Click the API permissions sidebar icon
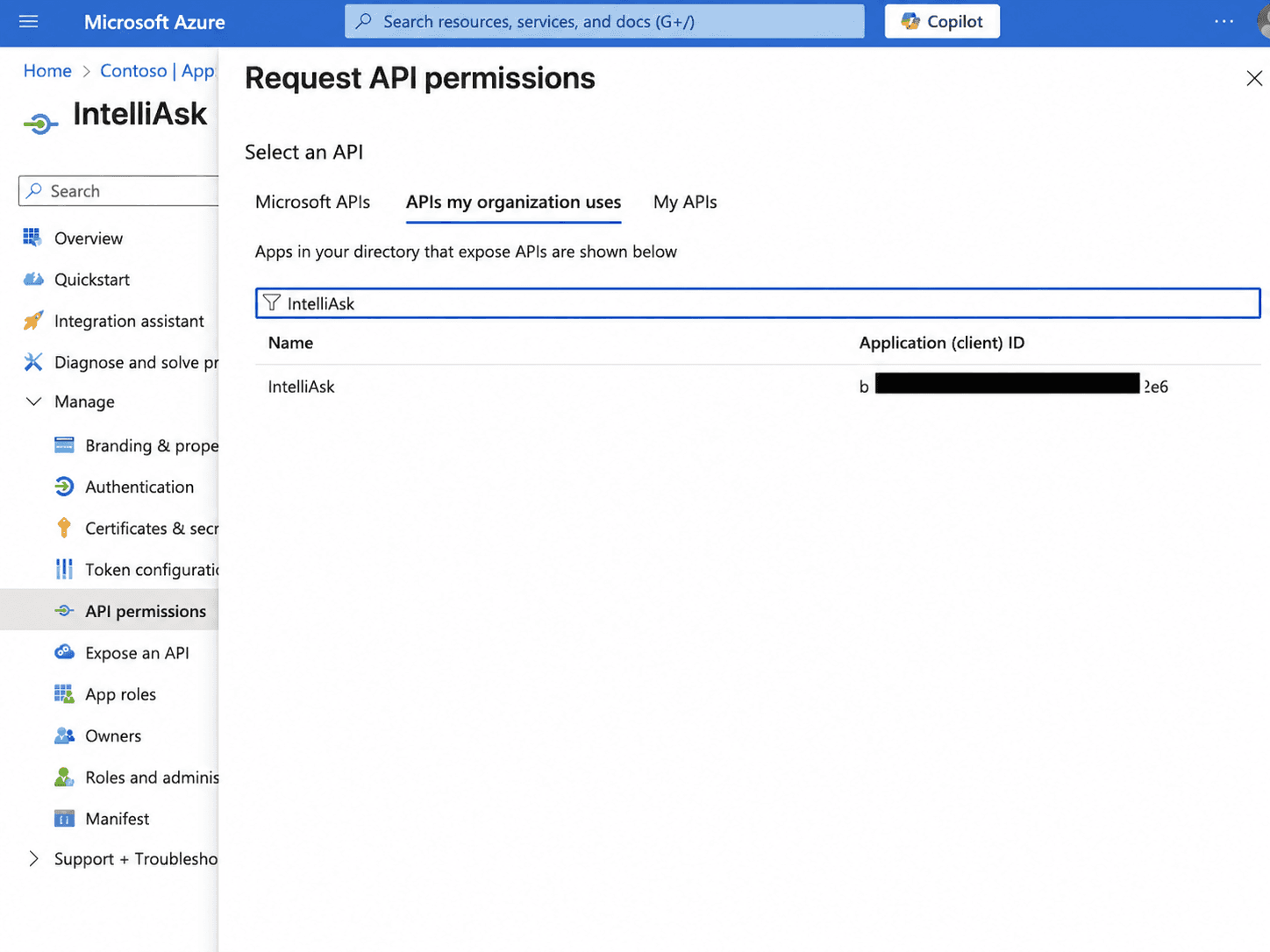 tap(64, 611)
